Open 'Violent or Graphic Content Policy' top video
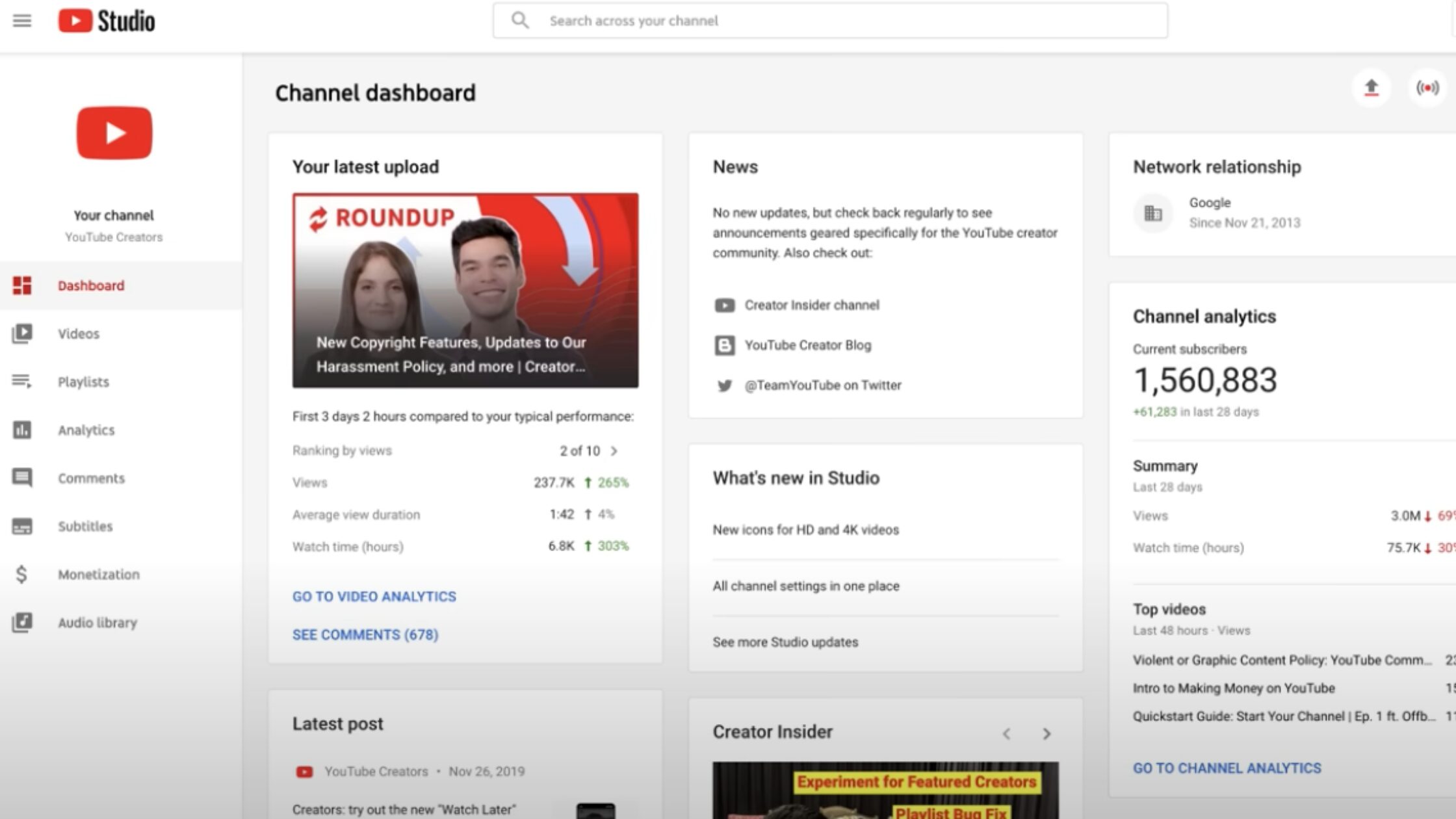 (x=1282, y=660)
